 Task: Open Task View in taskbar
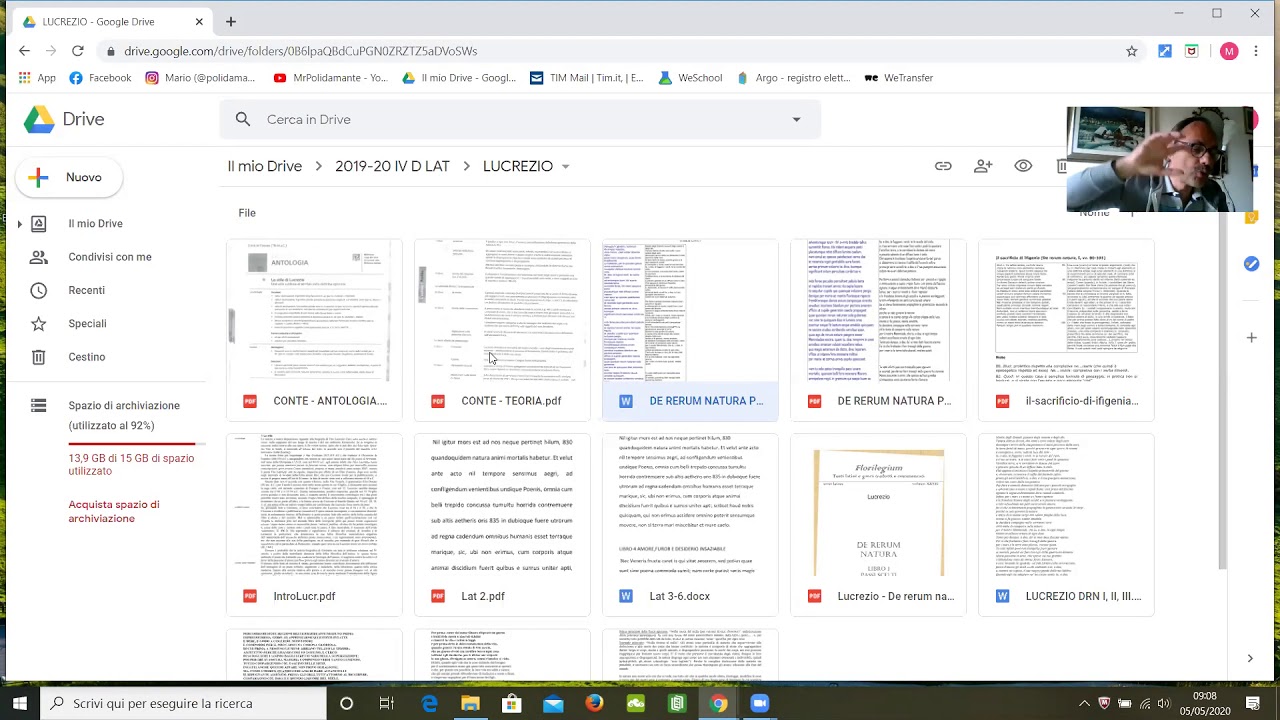386,704
